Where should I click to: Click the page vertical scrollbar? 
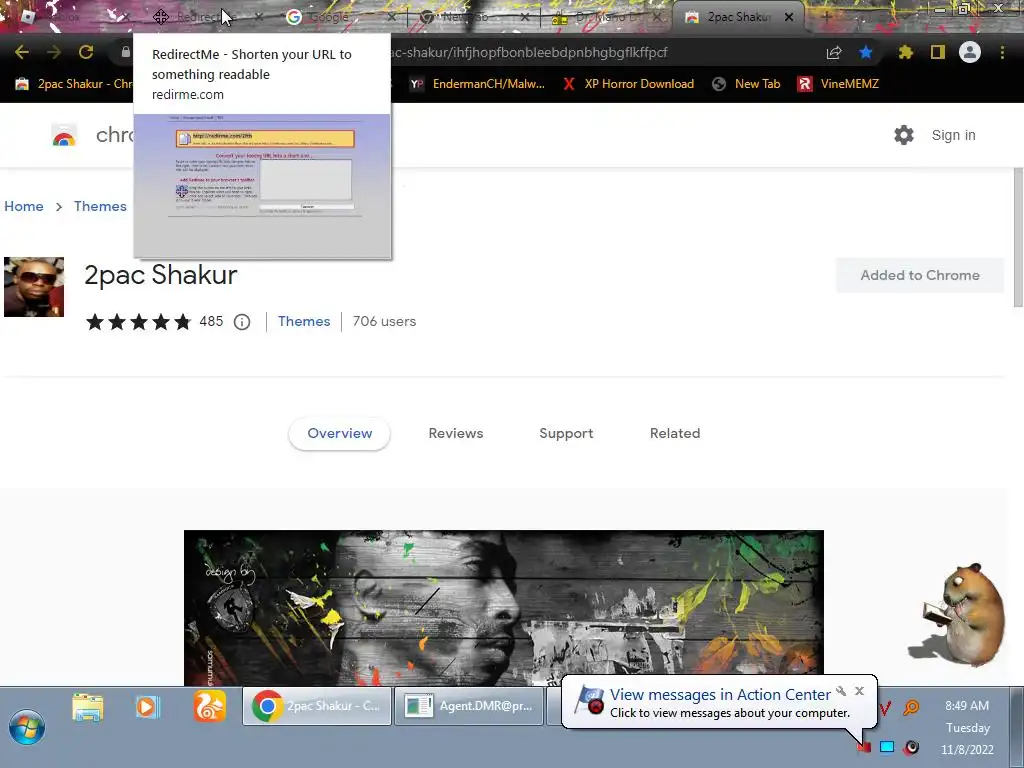click(1018, 237)
